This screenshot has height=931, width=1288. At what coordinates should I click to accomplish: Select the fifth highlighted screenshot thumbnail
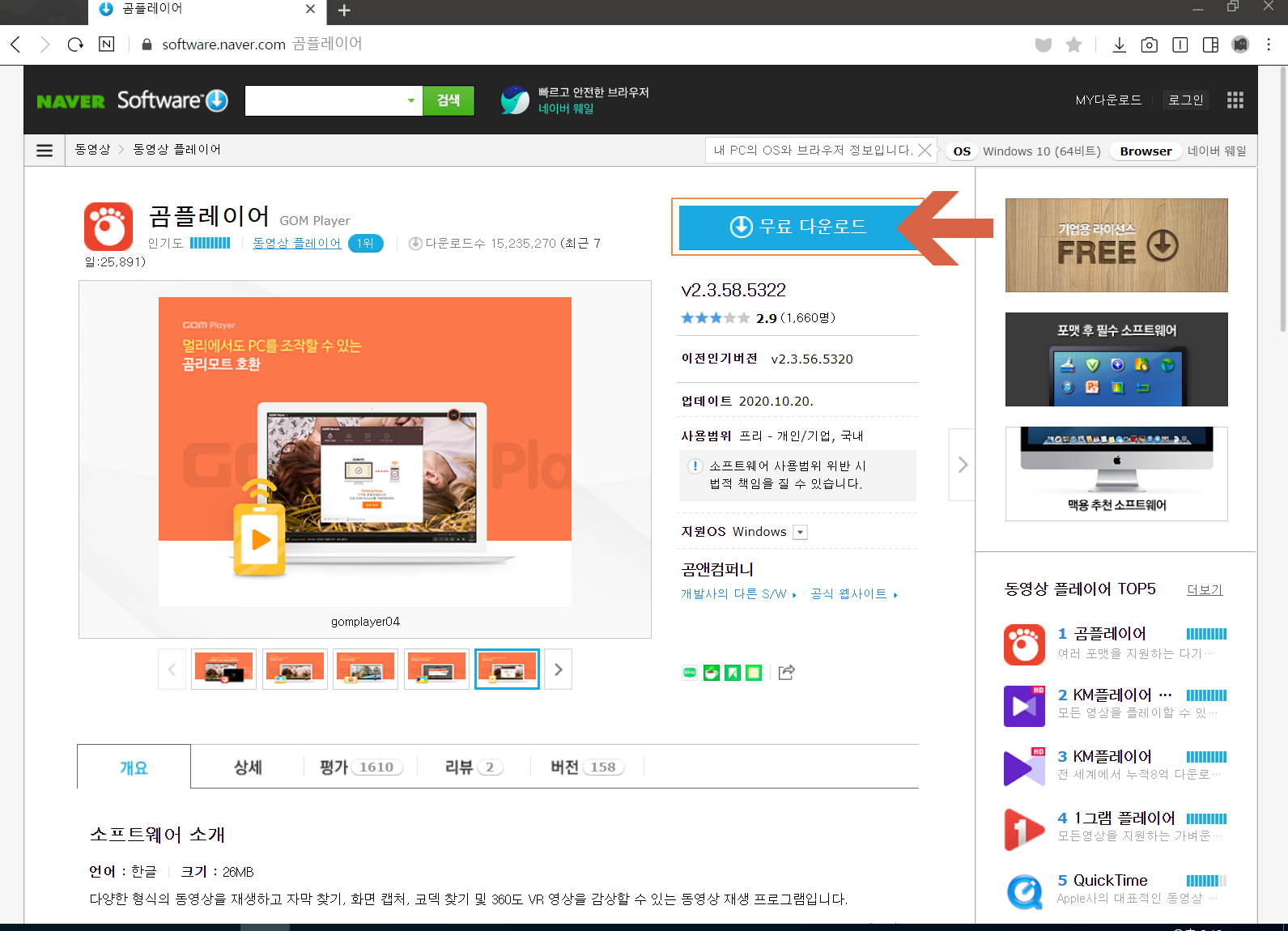[507, 670]
